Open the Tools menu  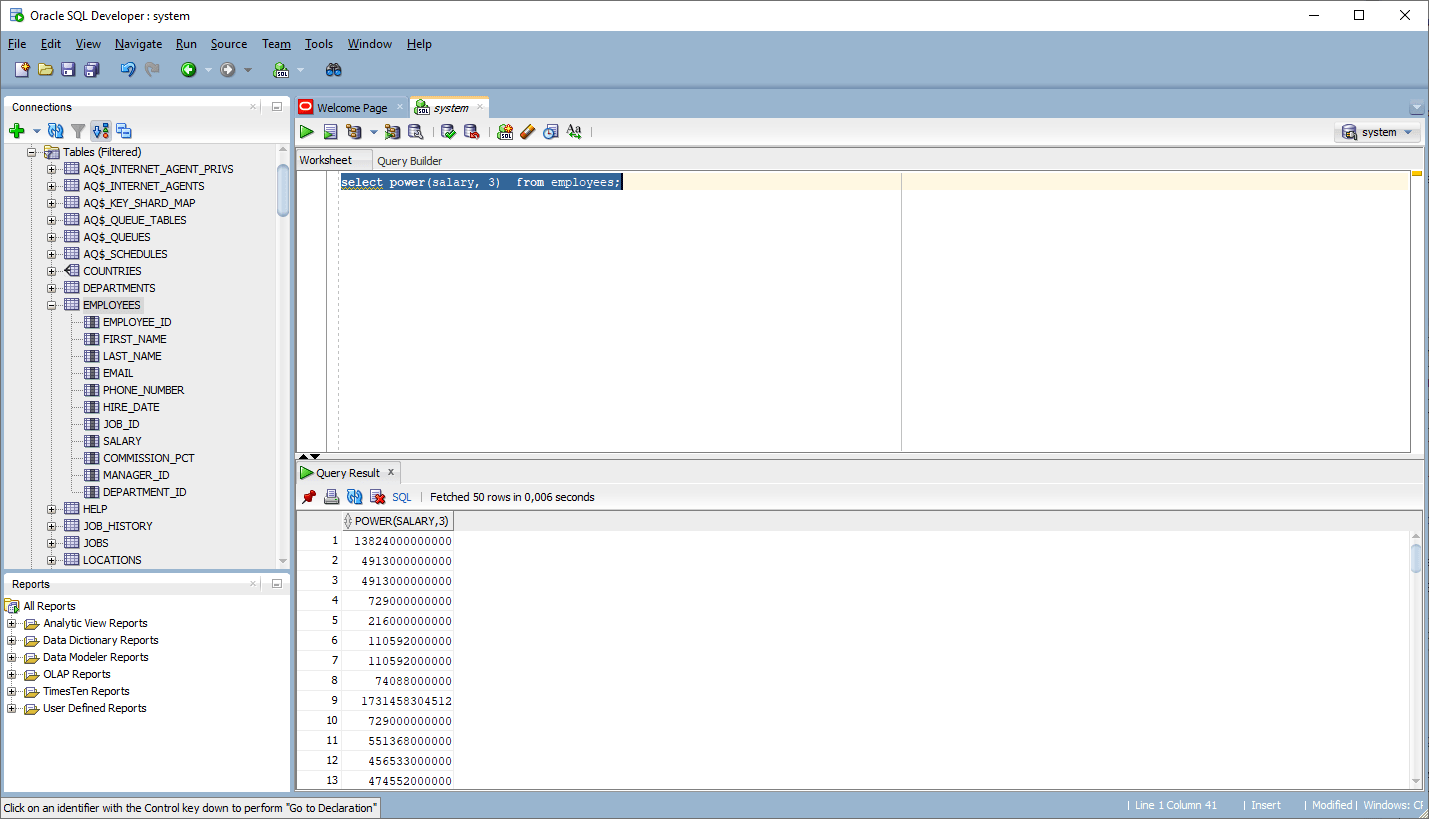pyautogui.click(x=318, y=44)
